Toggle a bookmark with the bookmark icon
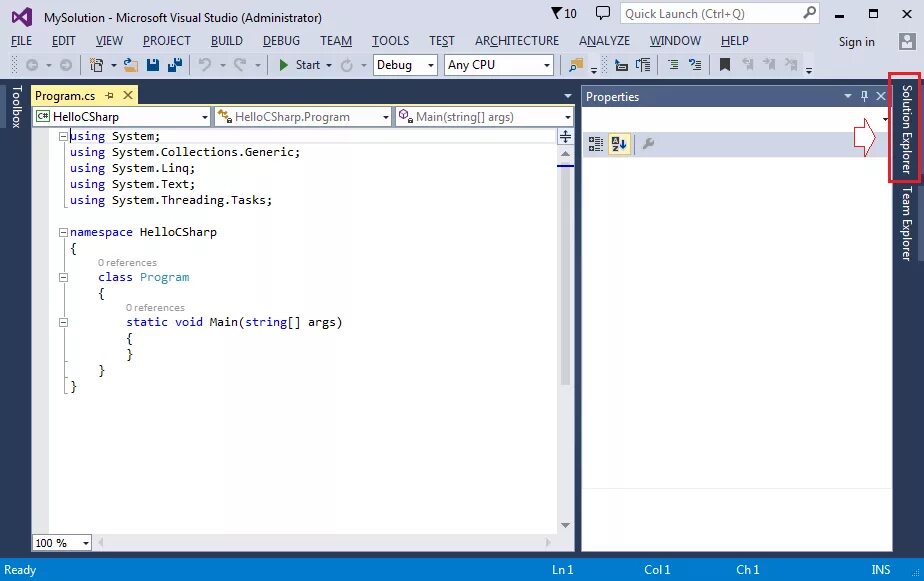Image resolution: width=924 pixels, height=581 pixels. coord(725,65)
